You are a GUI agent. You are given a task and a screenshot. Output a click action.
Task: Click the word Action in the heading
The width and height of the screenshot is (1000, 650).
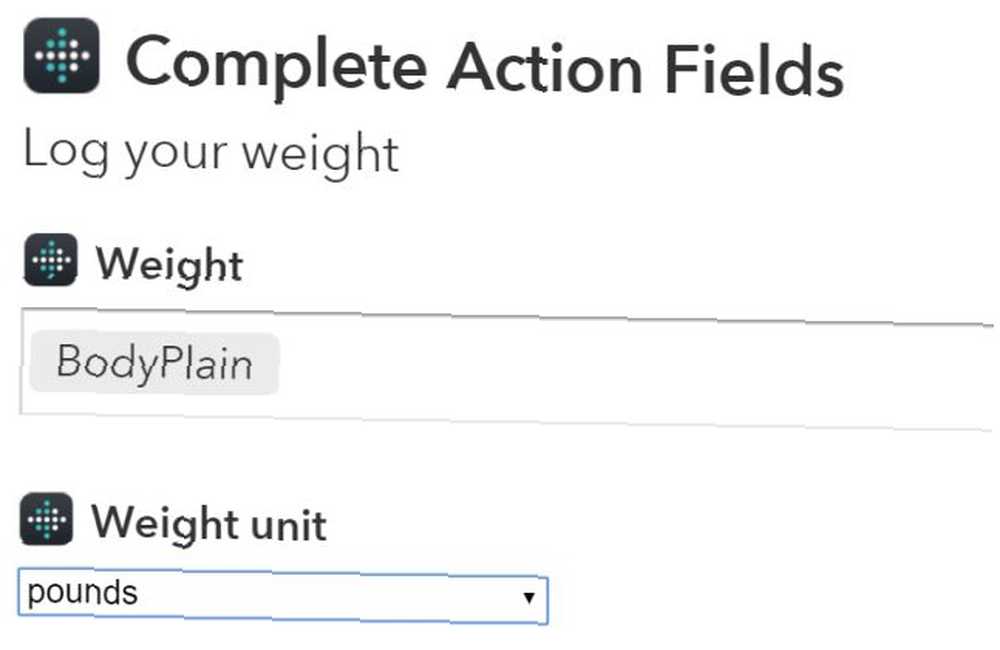[545, 68]
